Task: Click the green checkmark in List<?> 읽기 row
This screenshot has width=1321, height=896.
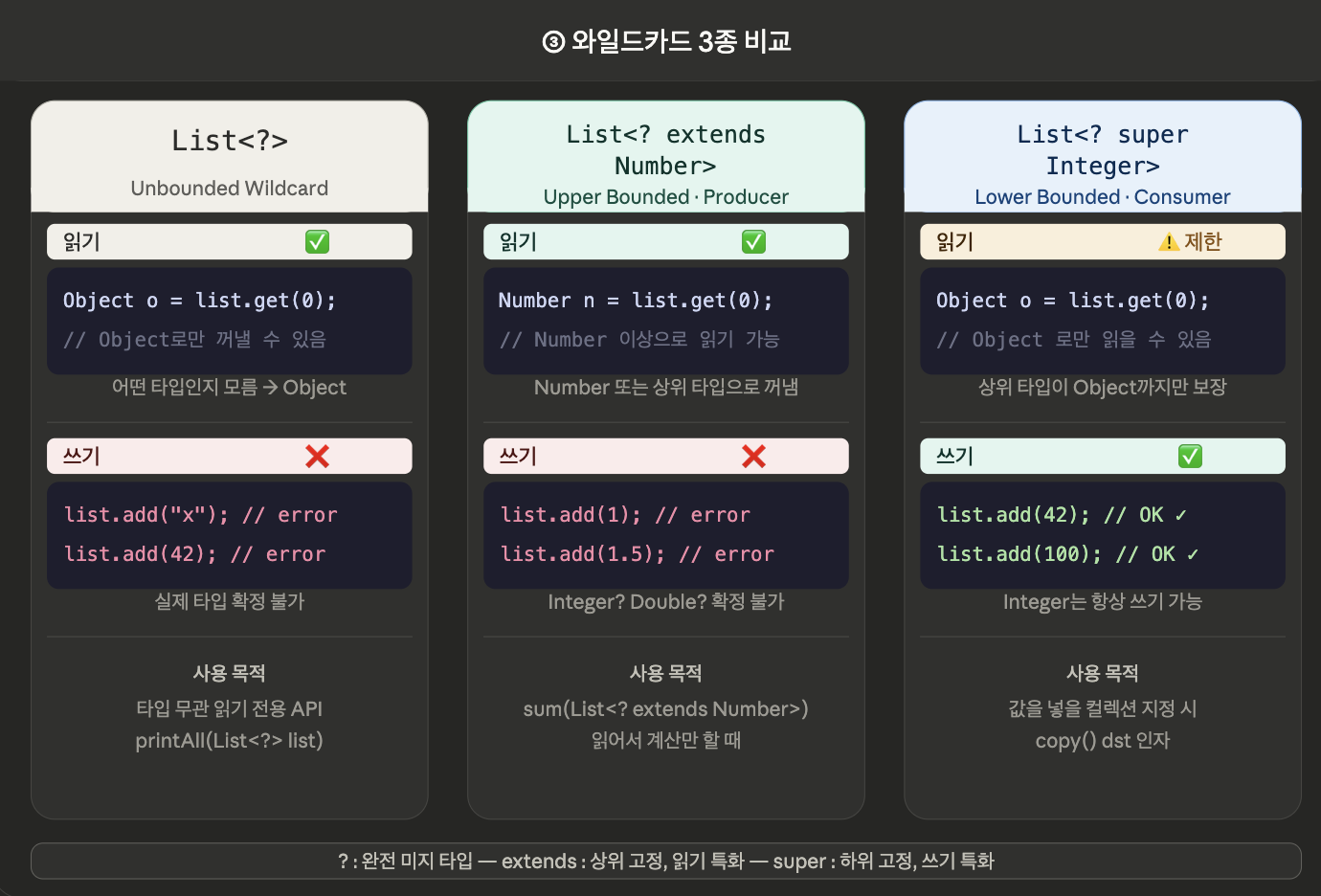Action: pyautogui.click(x=317, y=242)
